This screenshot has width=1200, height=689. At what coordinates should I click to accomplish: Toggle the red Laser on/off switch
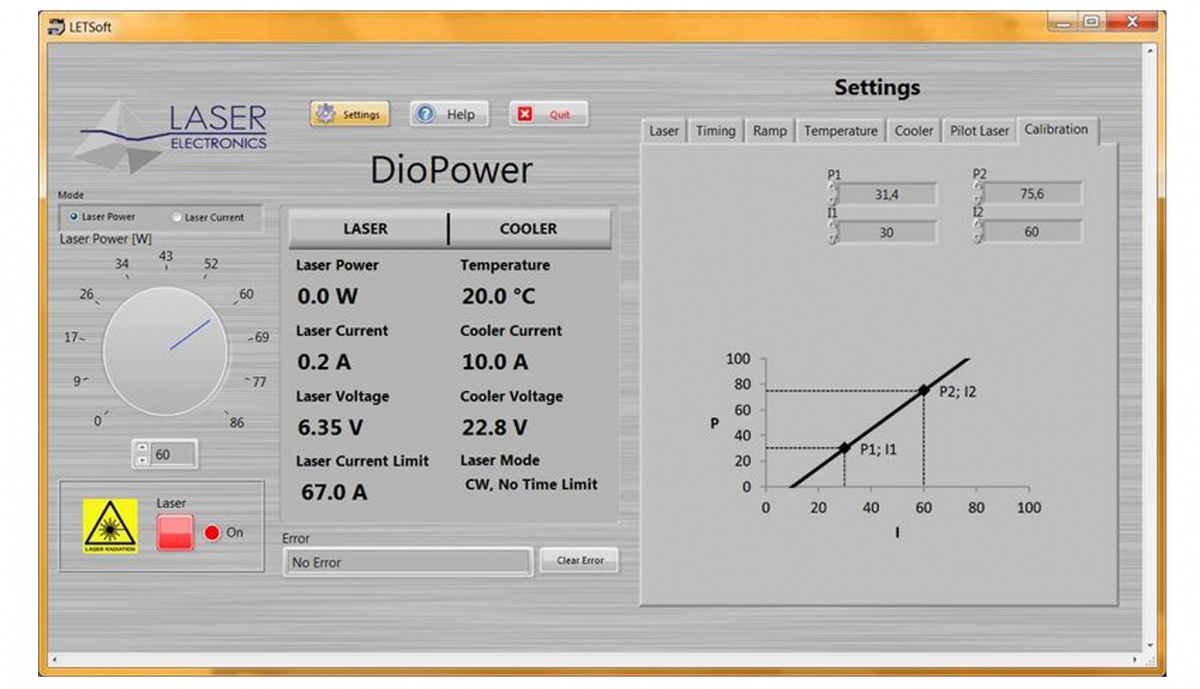click(x=175, y=533)
